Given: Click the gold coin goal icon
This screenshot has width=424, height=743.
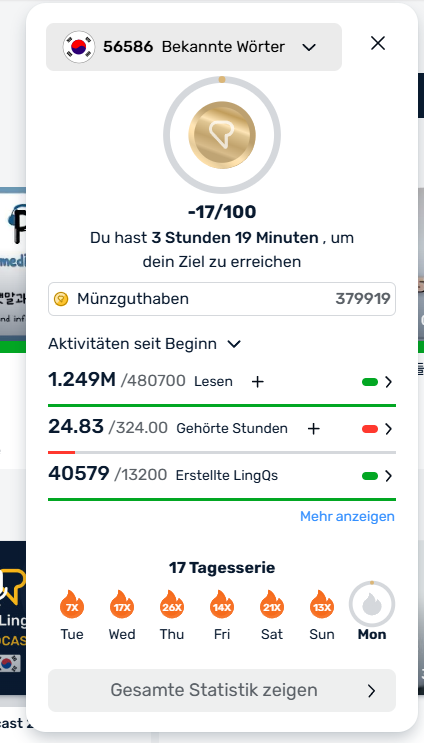Looking at the screenshot, I should [222, 135].
